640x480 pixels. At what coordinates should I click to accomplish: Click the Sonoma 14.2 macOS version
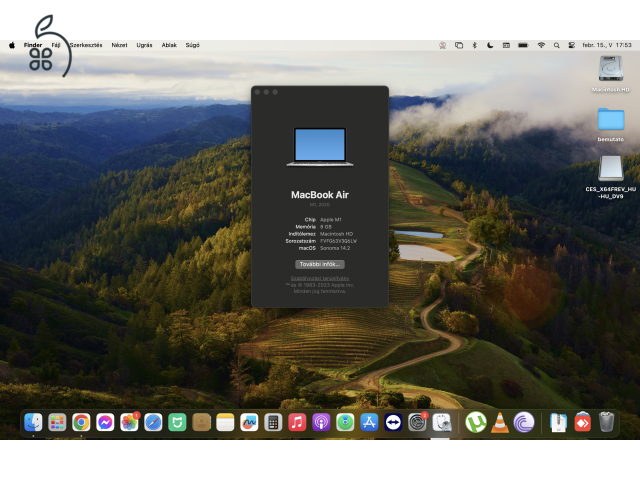pyautogui.click(x=335, y=248)
